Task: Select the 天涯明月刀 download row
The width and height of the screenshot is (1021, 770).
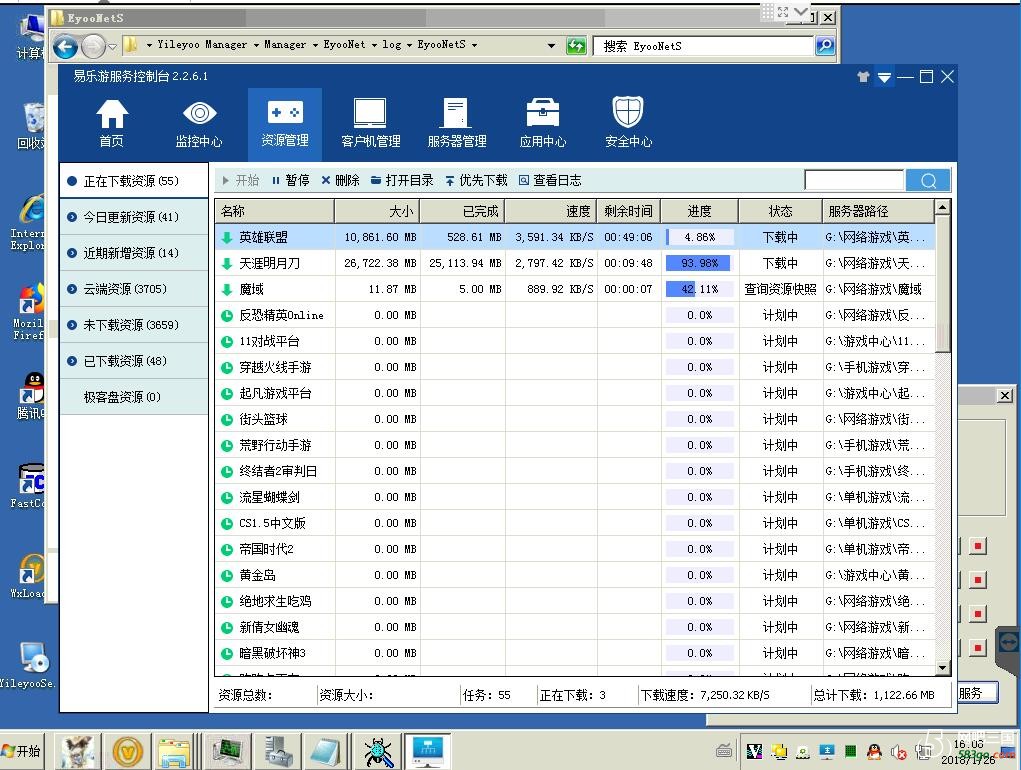Action: coord(574,263)
